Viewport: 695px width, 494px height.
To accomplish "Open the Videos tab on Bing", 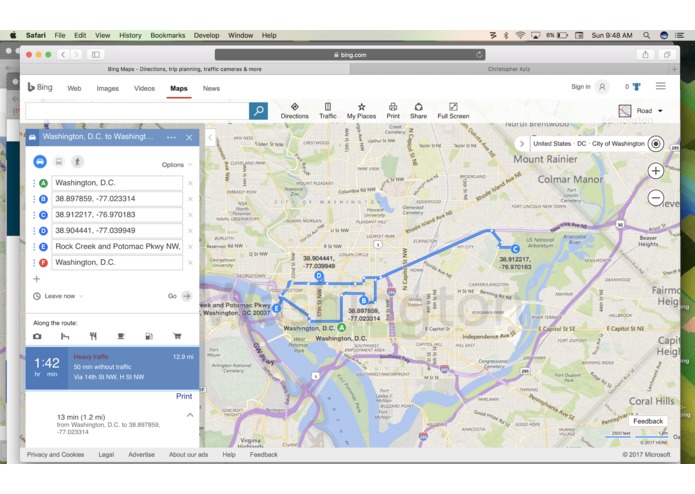I will tap(144, 89).
